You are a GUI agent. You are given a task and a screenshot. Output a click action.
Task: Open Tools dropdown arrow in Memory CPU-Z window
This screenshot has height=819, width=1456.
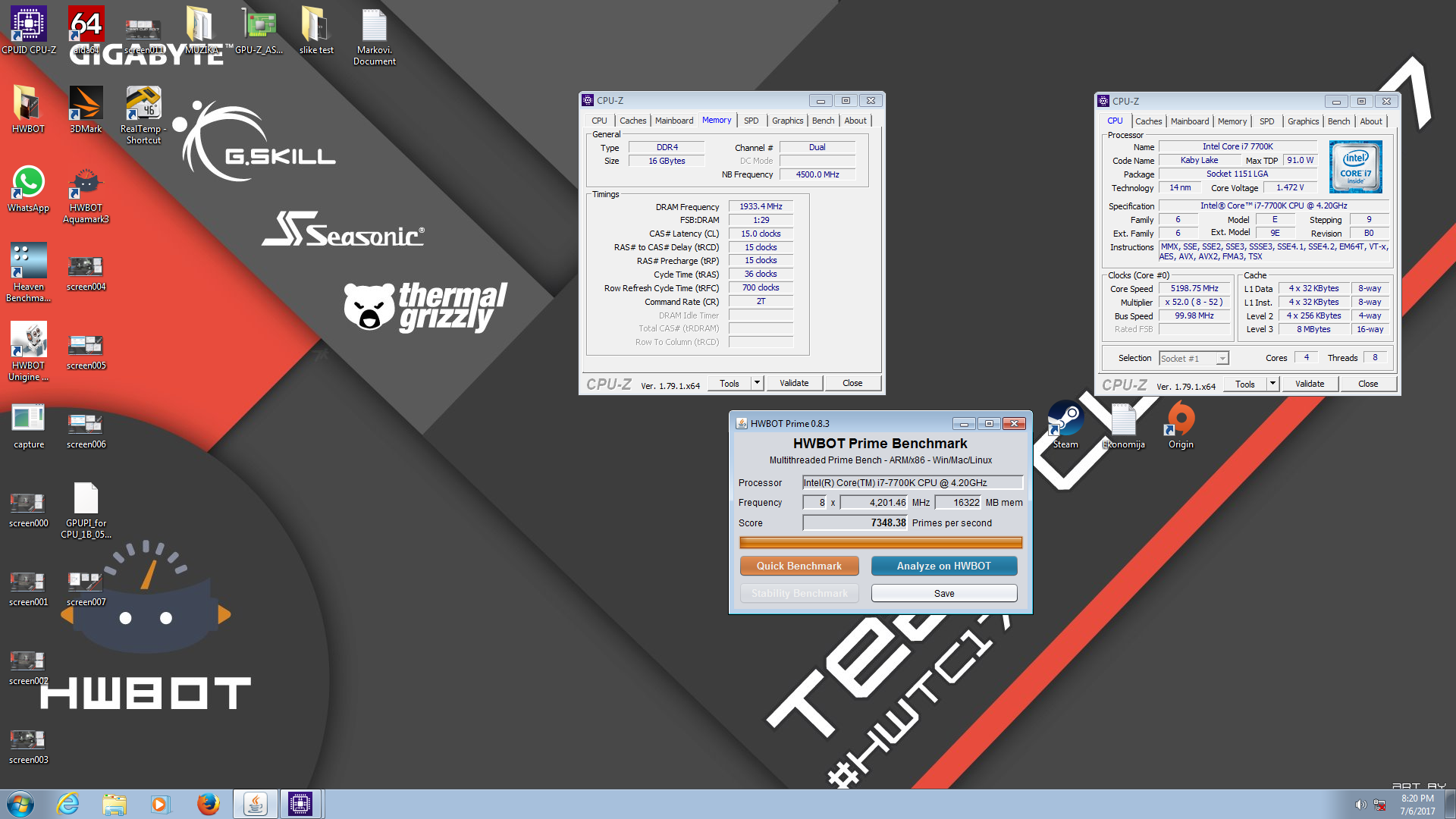[x=756, y=383]
